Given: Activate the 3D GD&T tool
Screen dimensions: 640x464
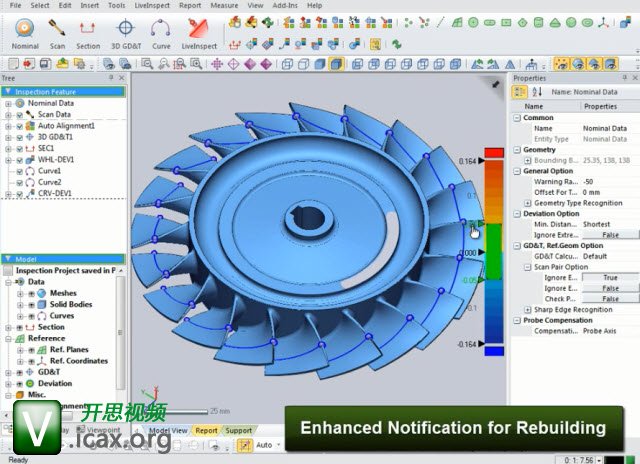Looking at the screenshot, I should [125, 31].
